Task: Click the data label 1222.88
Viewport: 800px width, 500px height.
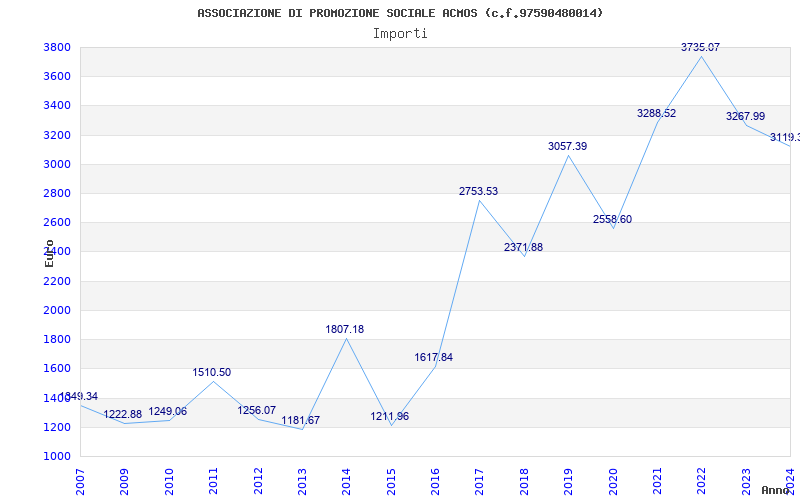Action: 122,415
